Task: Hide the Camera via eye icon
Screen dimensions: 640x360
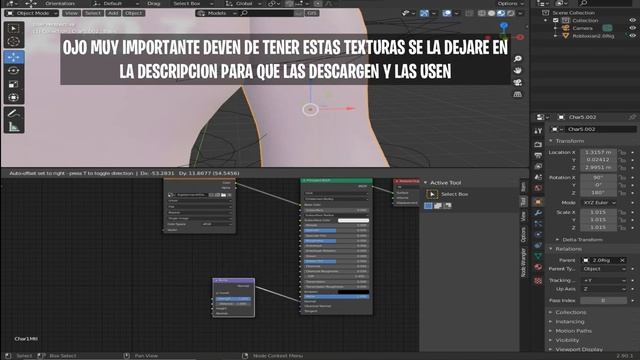Action: coord(632,28)
